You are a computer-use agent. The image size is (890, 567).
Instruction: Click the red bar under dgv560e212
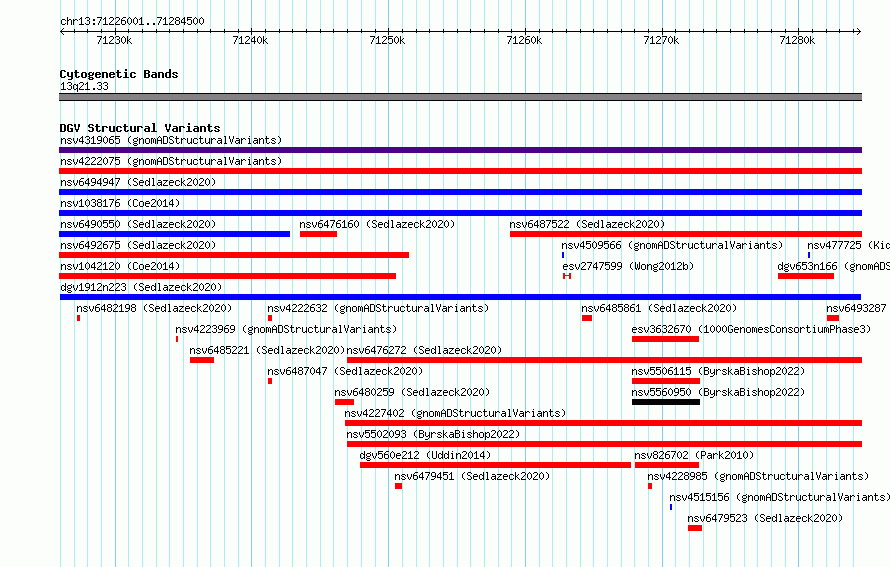(495, 465)
